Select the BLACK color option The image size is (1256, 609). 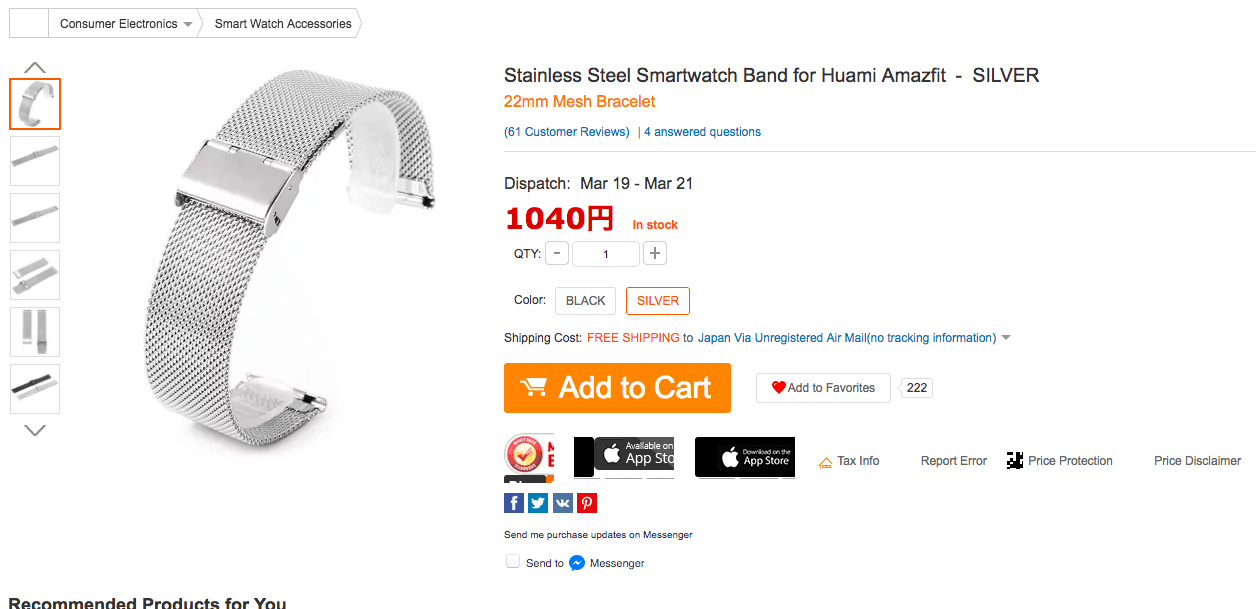tap(585, 301)
